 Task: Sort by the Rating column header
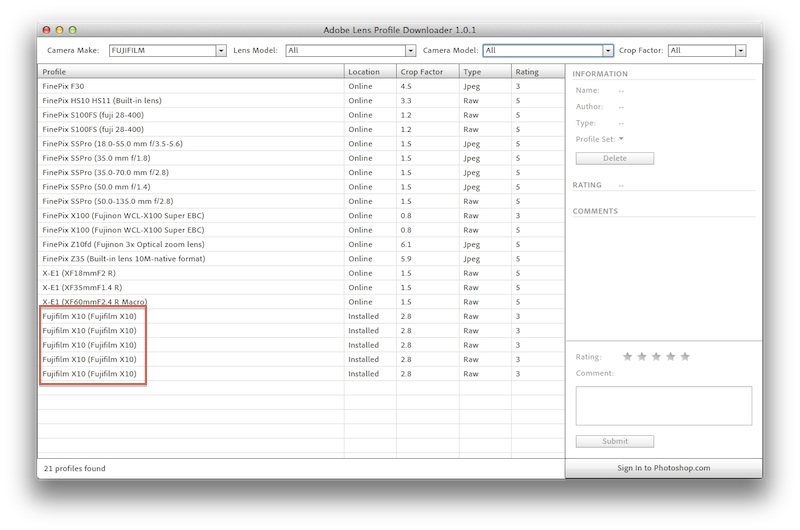(538, 72)
